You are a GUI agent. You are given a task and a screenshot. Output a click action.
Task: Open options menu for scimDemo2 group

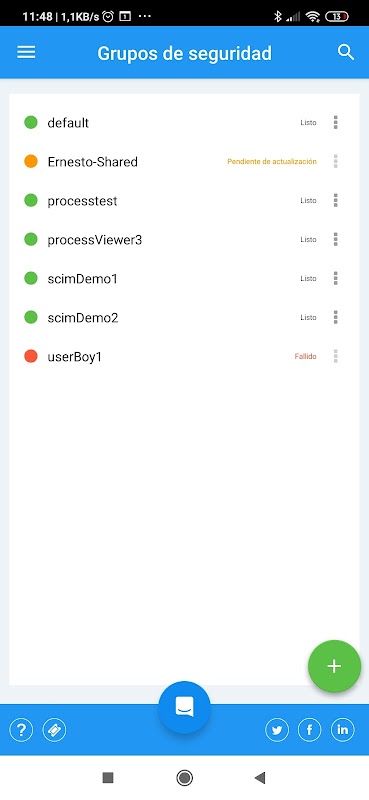335,317
